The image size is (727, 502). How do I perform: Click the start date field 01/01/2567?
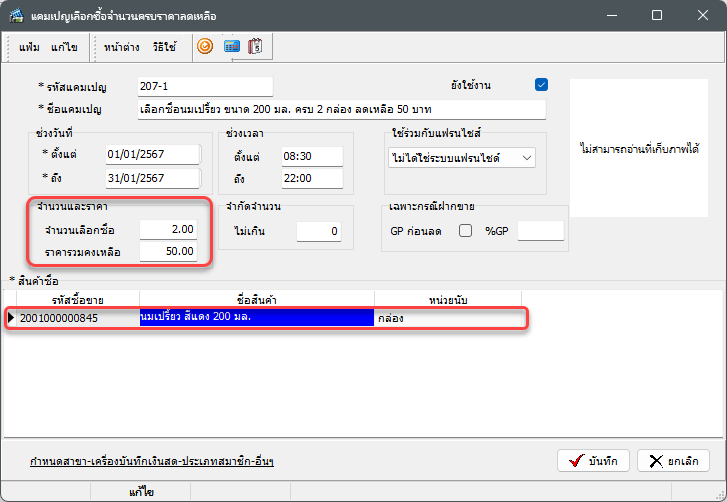tap(152, 153)
